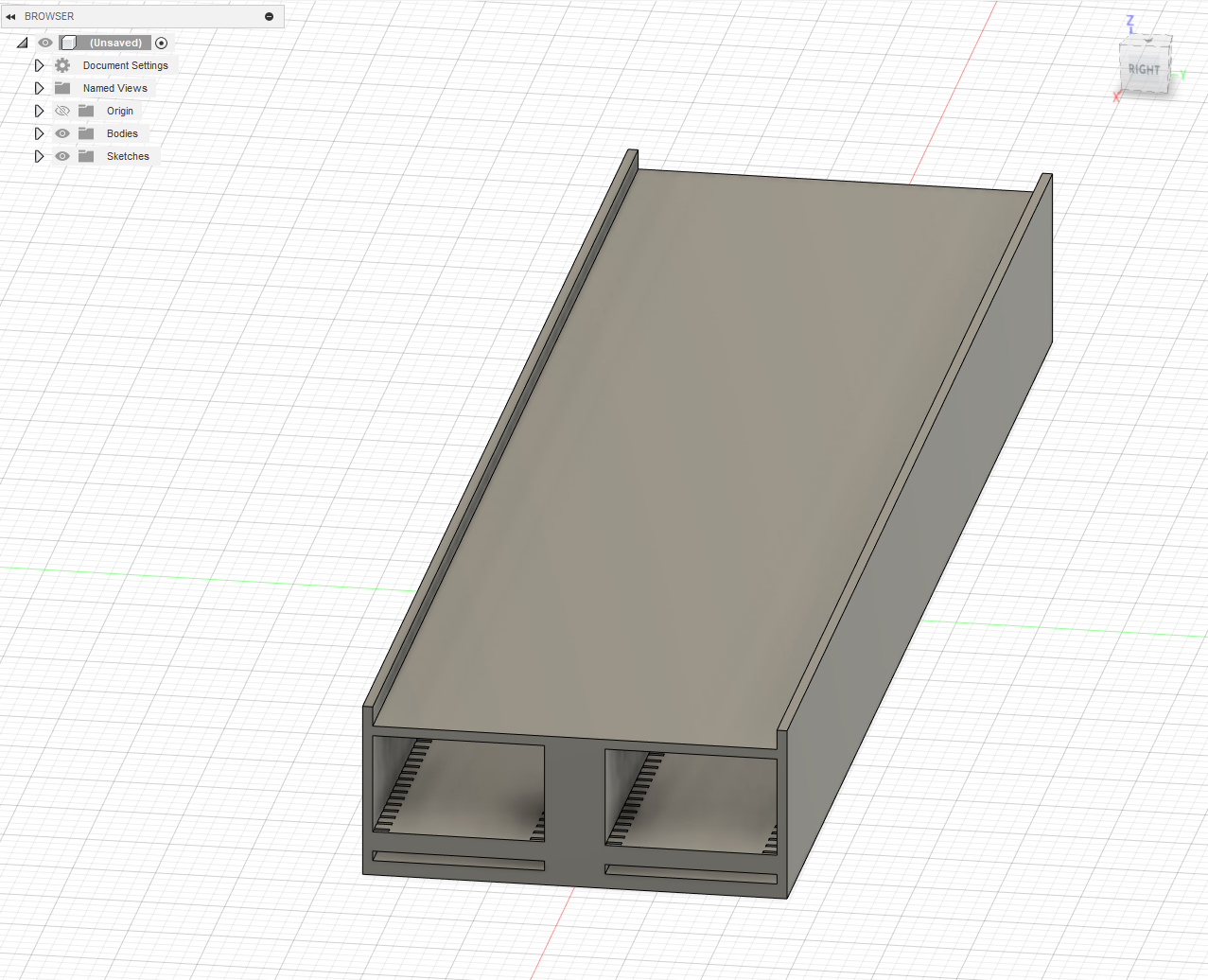Toggle visibility of the (Unsaved) root component
Viewport: 1208px width, 980px height.
coord(45,43)
